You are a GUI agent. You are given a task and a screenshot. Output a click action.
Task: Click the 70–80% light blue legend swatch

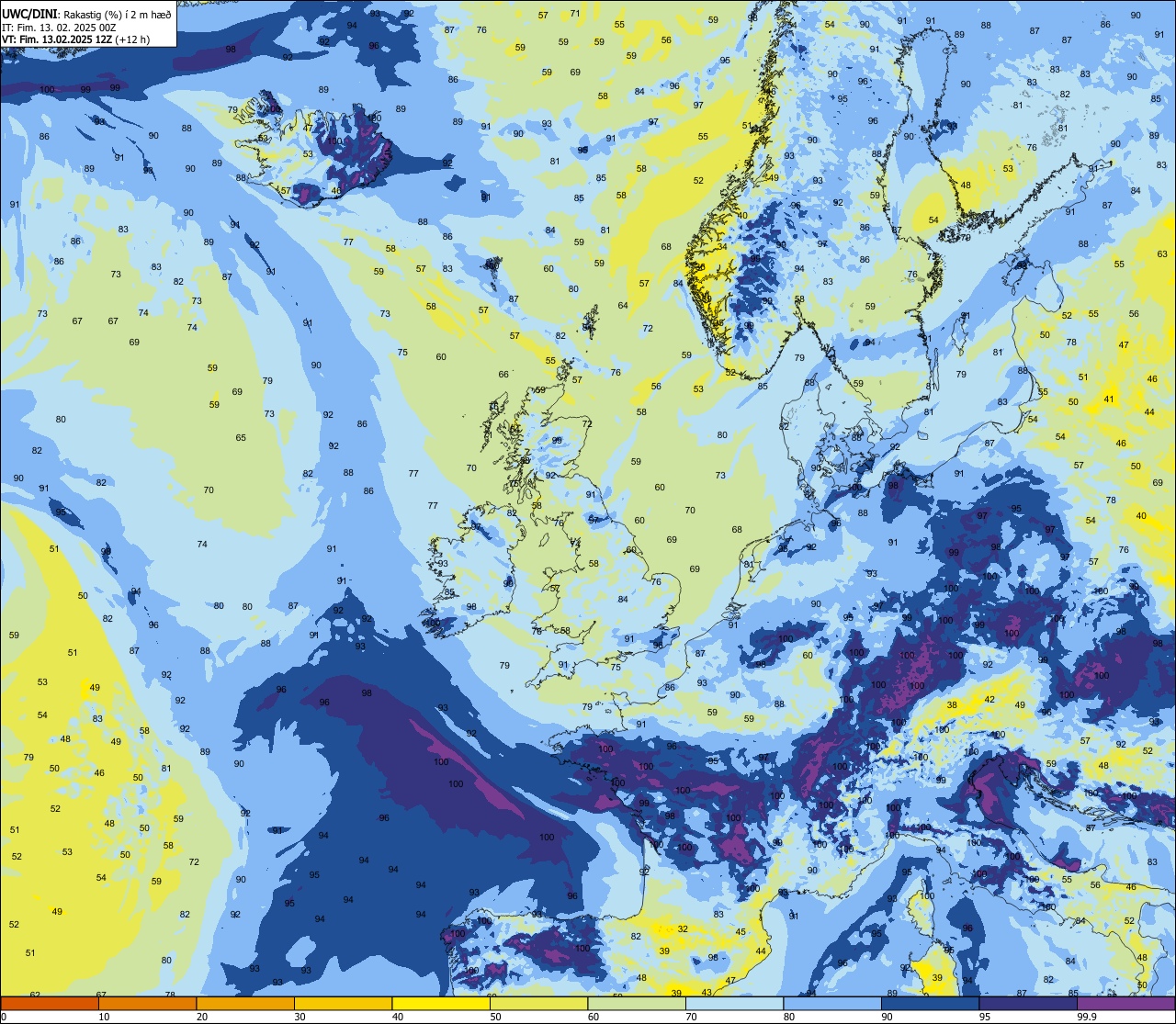[x=734, y=1004]
